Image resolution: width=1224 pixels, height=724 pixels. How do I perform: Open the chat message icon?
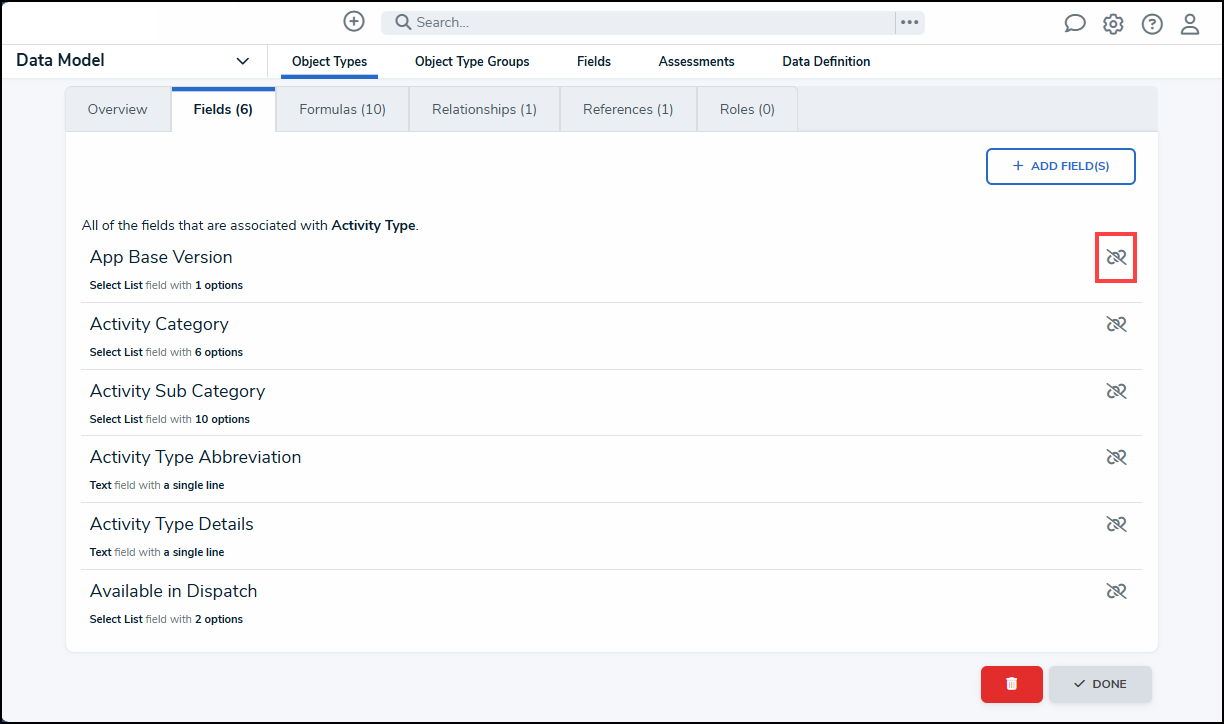pos(1075,24)
